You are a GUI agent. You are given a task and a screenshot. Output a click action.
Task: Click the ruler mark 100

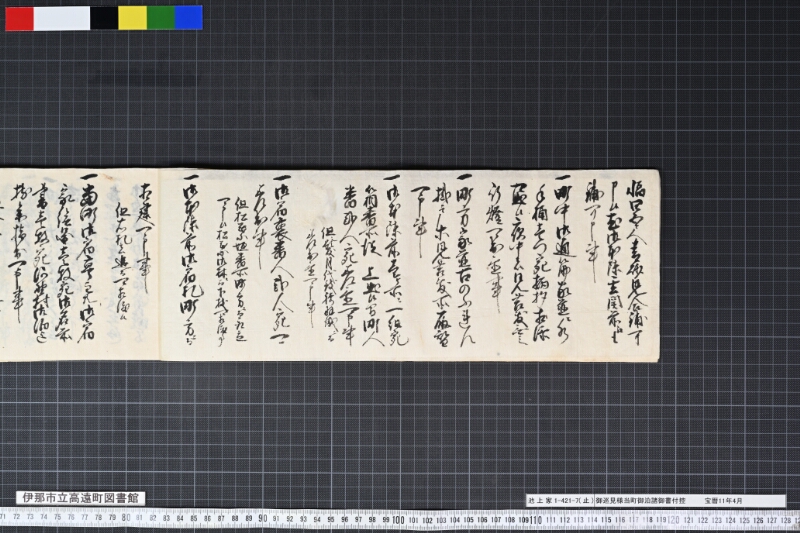pos(398,520)
